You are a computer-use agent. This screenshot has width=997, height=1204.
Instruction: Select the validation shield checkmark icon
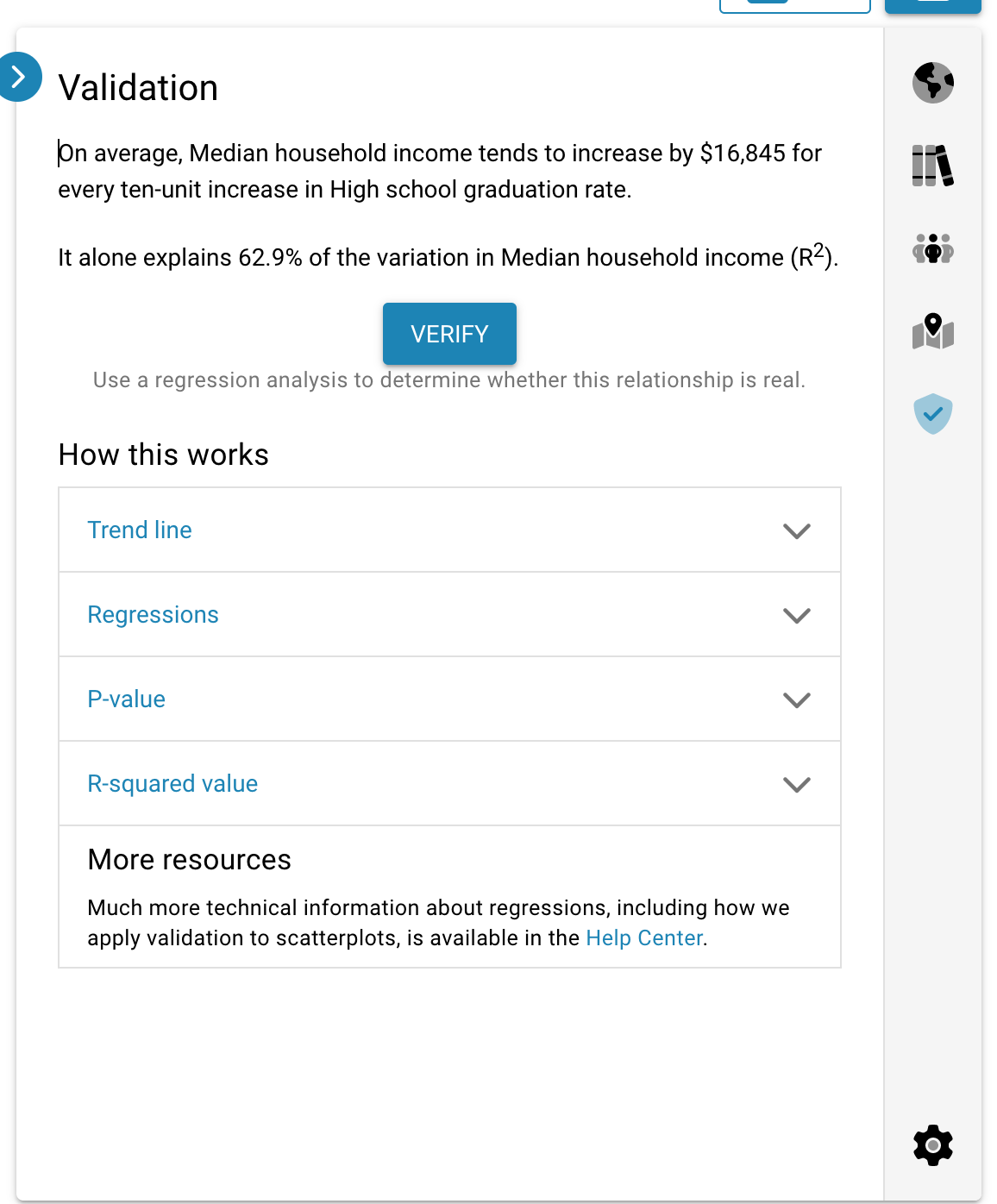932,414
